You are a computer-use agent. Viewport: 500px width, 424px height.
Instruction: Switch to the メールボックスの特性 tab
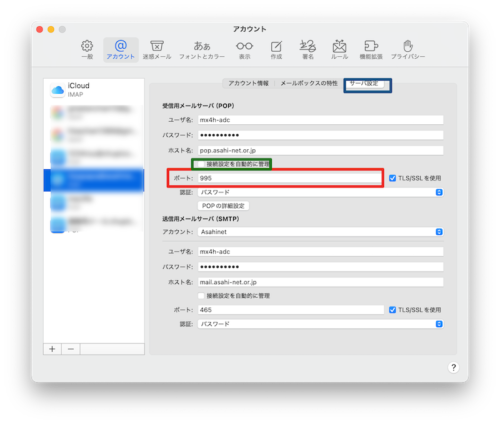(x=309, y=83)
